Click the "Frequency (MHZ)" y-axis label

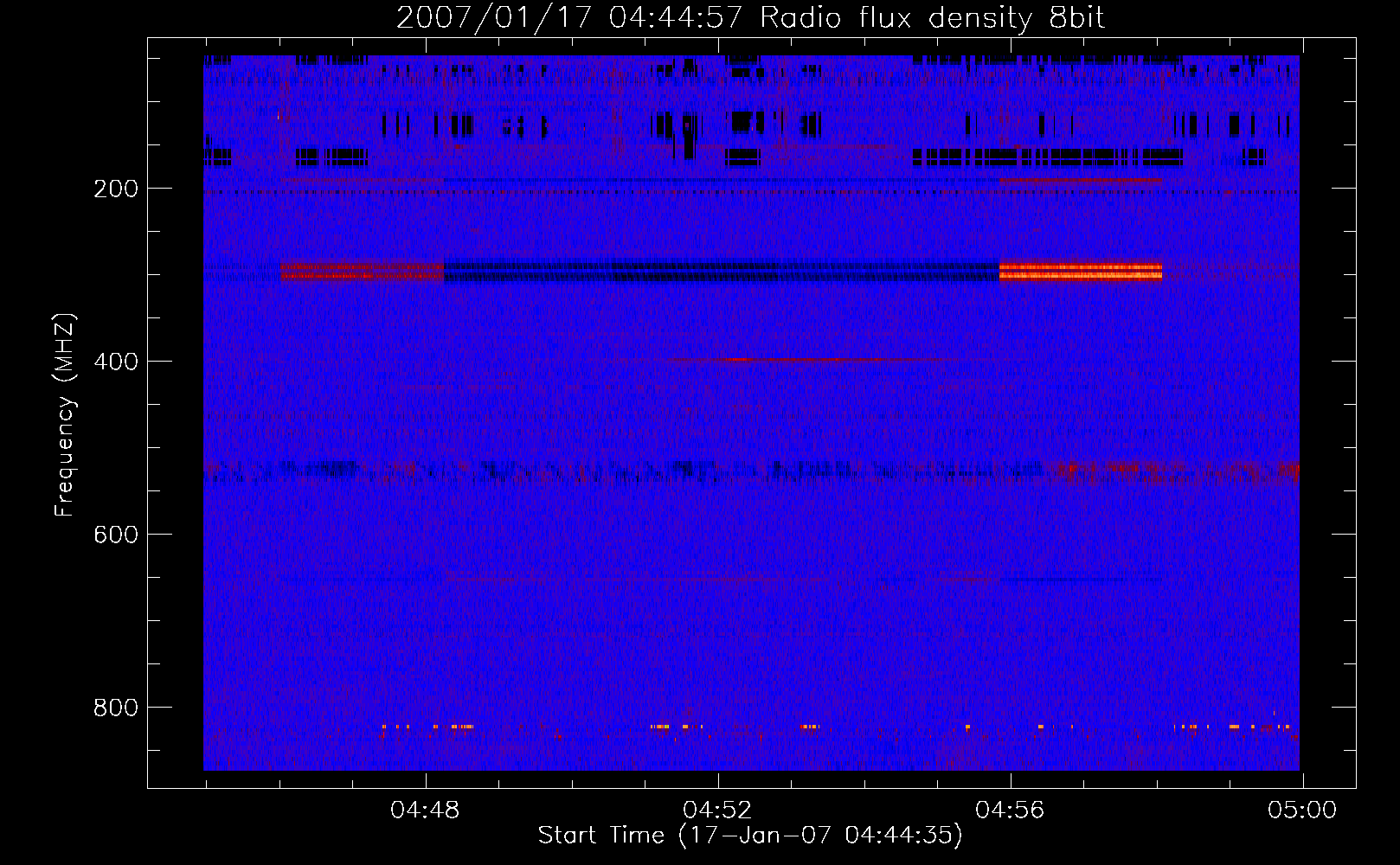[65, 414]
